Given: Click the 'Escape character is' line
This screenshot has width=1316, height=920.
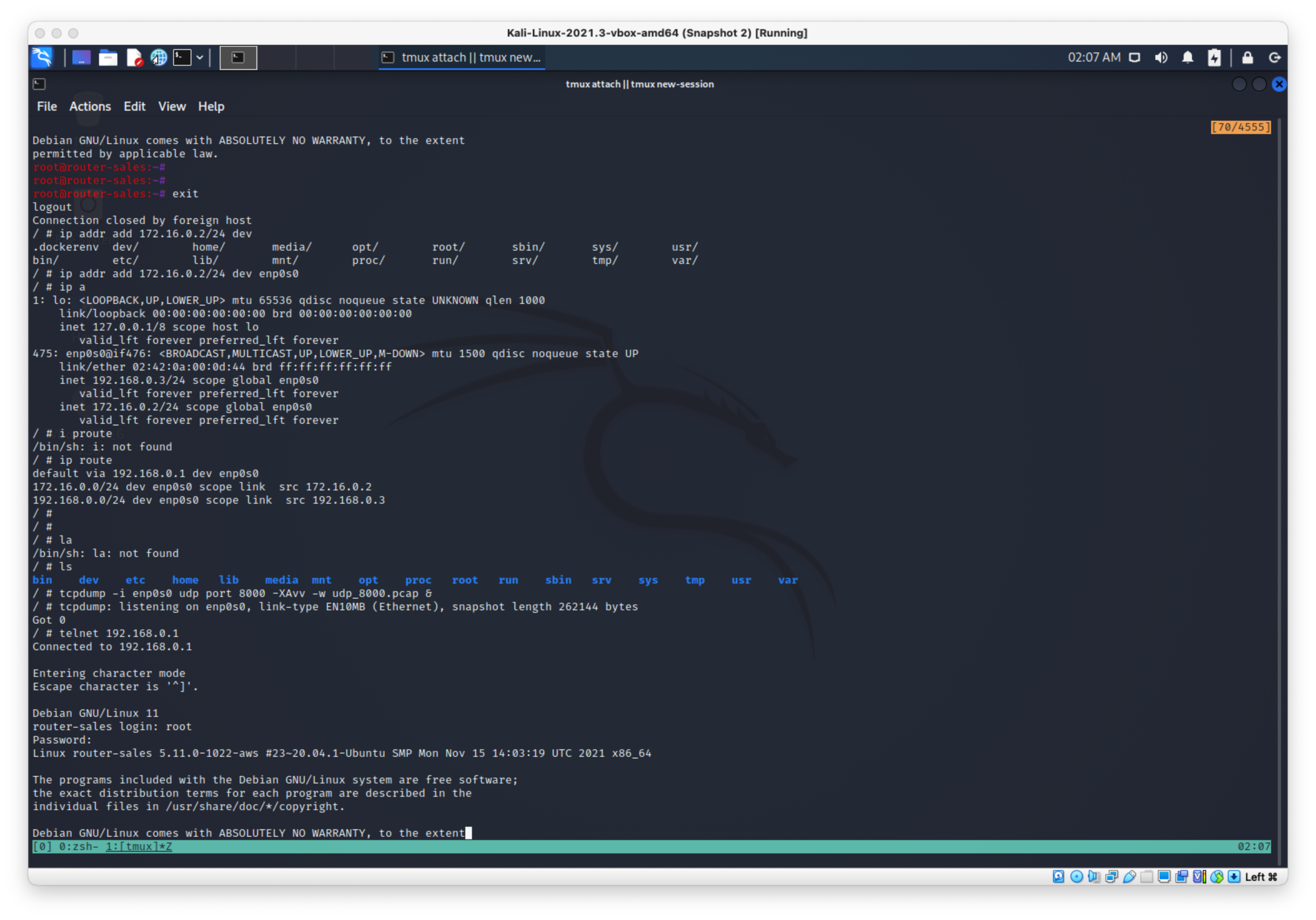Looking at the screenshot, I should tap(115, 687).
